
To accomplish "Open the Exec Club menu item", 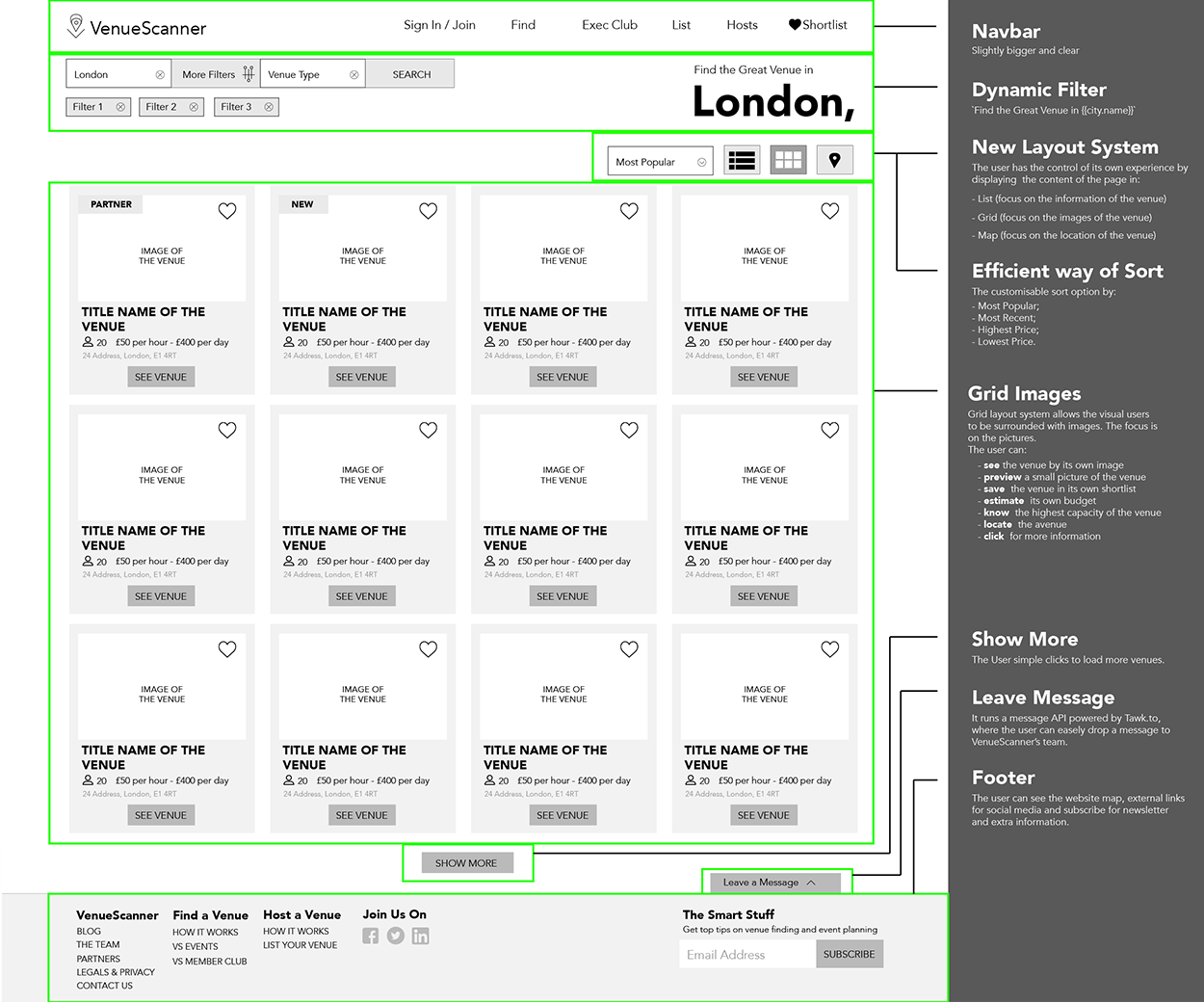I will pyautogui.click(x=609, y=25).
